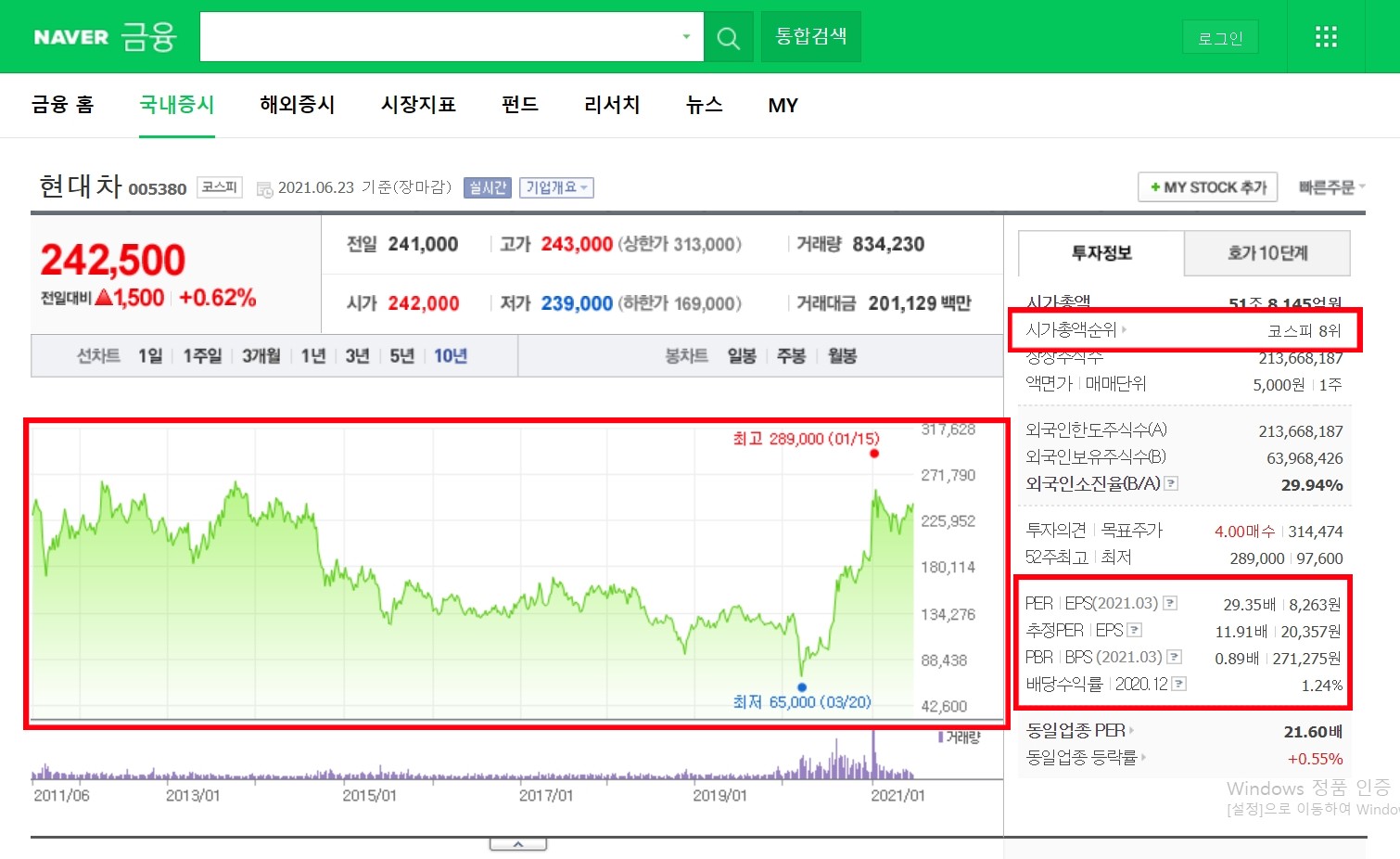Click the 목표주가 314,474 value
The image size is (1400, 859).
pos(1316,532)
